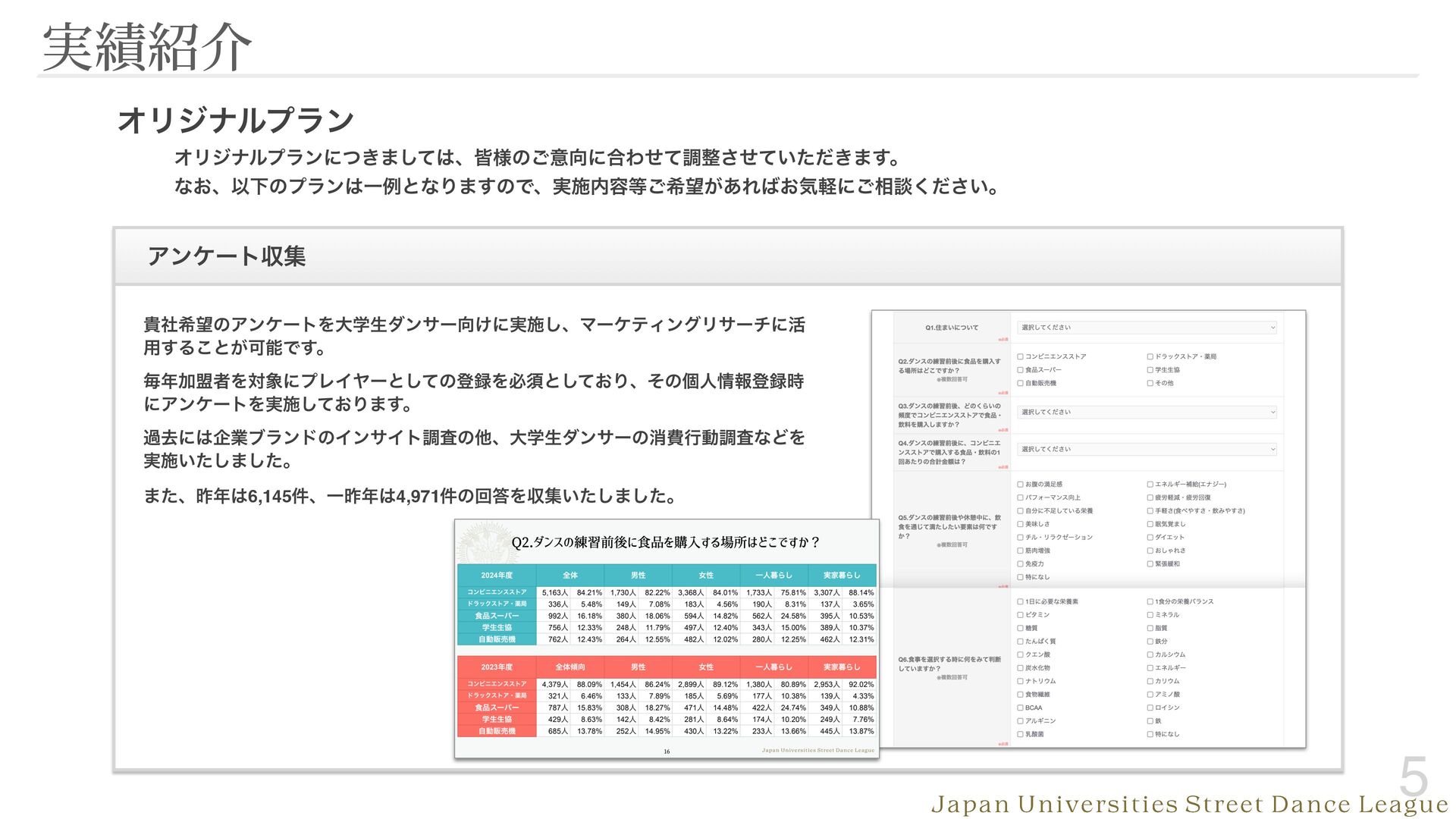Viewport: 1456px width, 819px height.
Task: Select the 免疫力 checkbox
Action: coord(1021,564)
